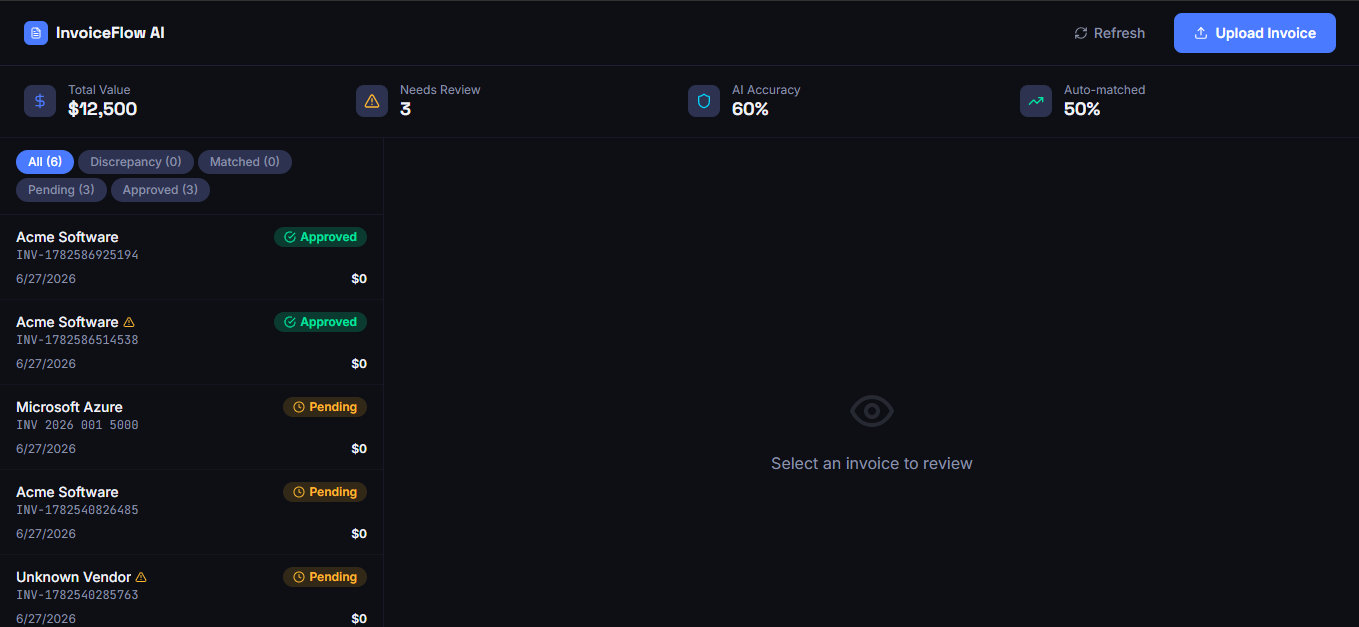Viewport: 1359px width, 627px height.
Task: Filter invoices by Discrepancy (0)
Action: click(x=136, y=162)
